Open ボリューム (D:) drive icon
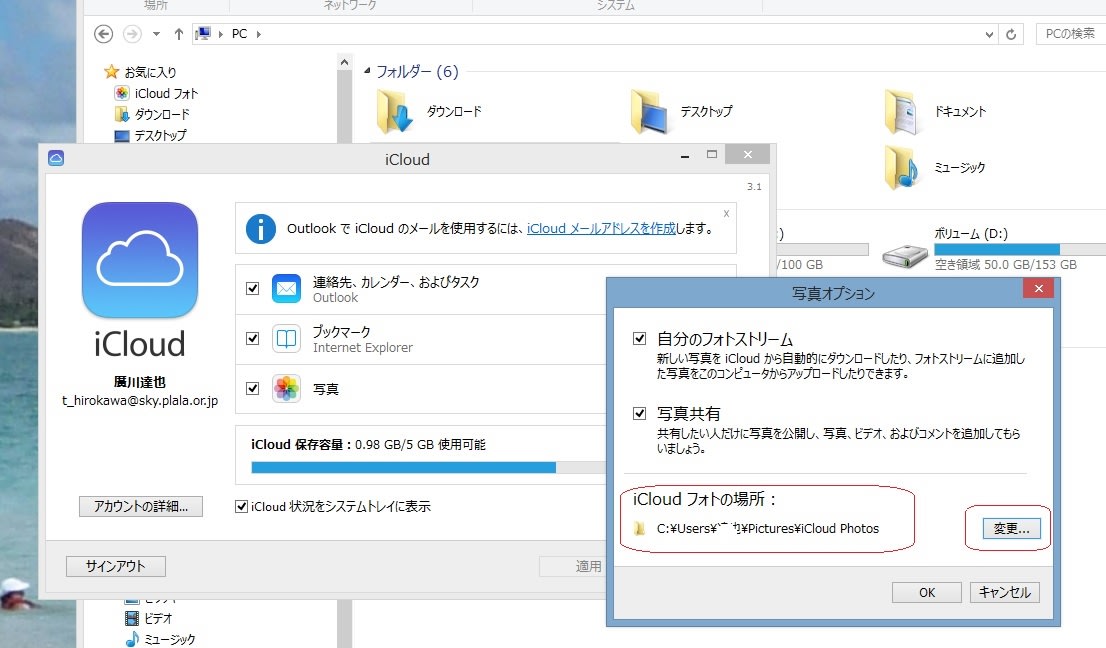The height and width of the screenshot is (648, 1106). tap(905, 255)
